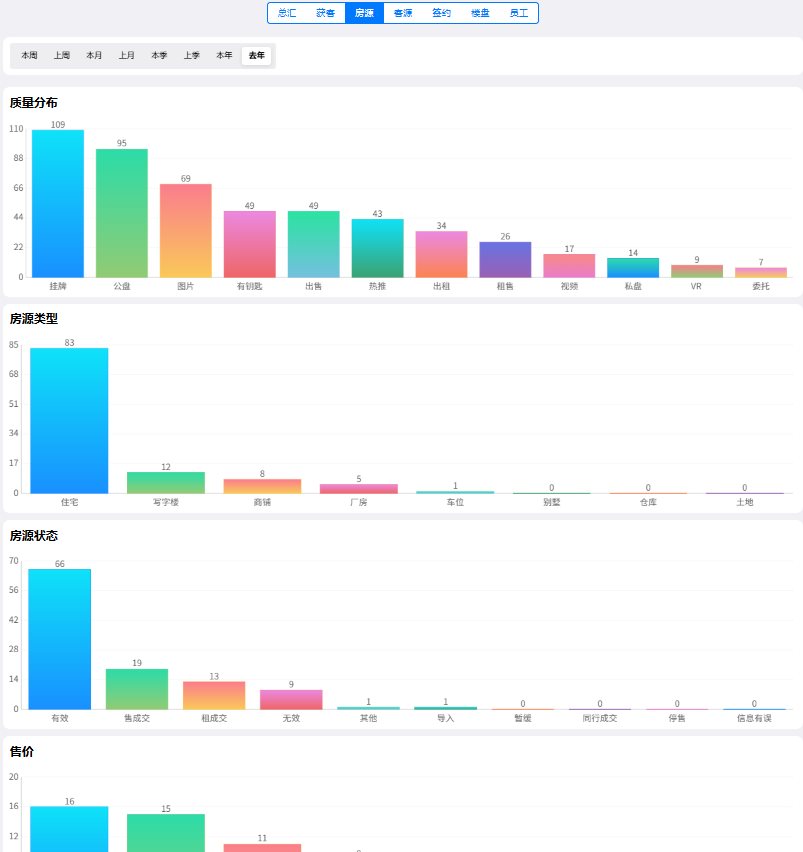Click the 仓库 axis label
803x852 pixels.
(x=648, y=502)
